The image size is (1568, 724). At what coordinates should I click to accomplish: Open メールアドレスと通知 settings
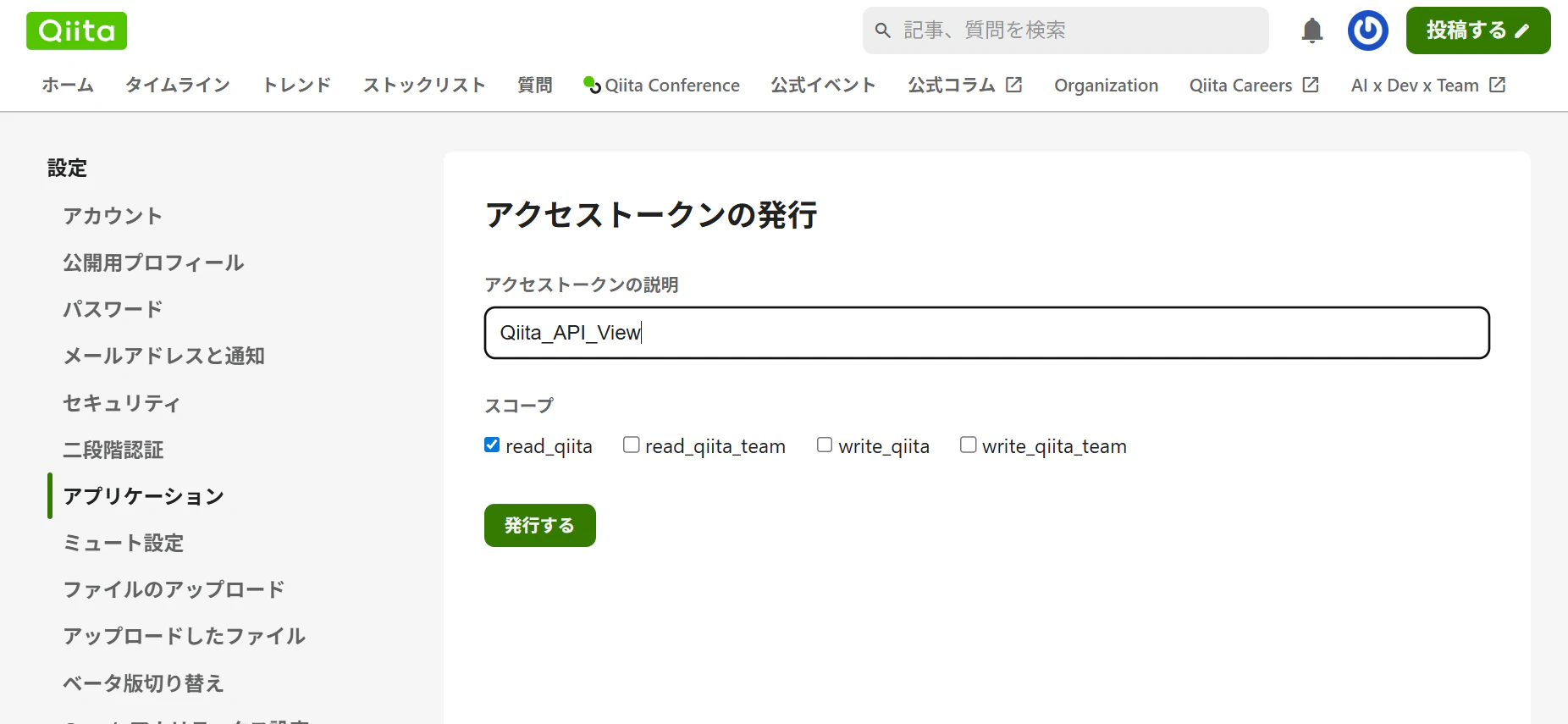coord(164,356)
